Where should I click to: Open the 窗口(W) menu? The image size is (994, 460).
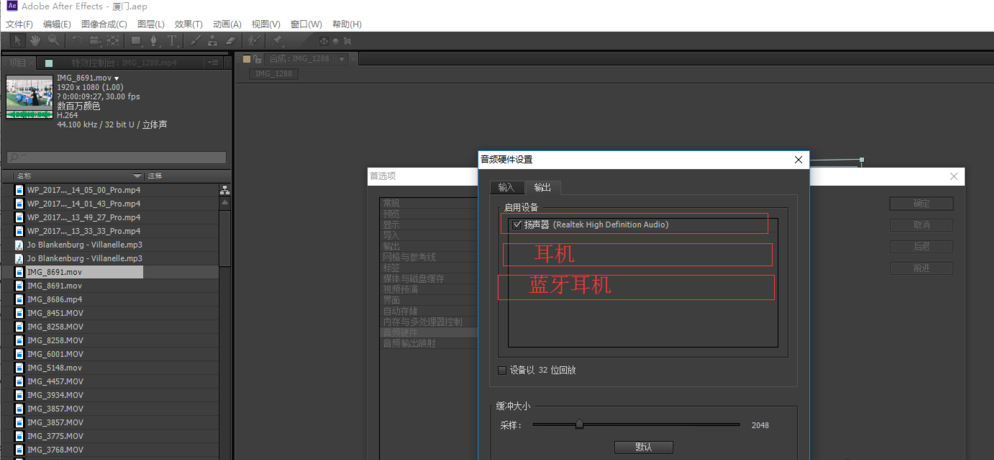[306, 24]
